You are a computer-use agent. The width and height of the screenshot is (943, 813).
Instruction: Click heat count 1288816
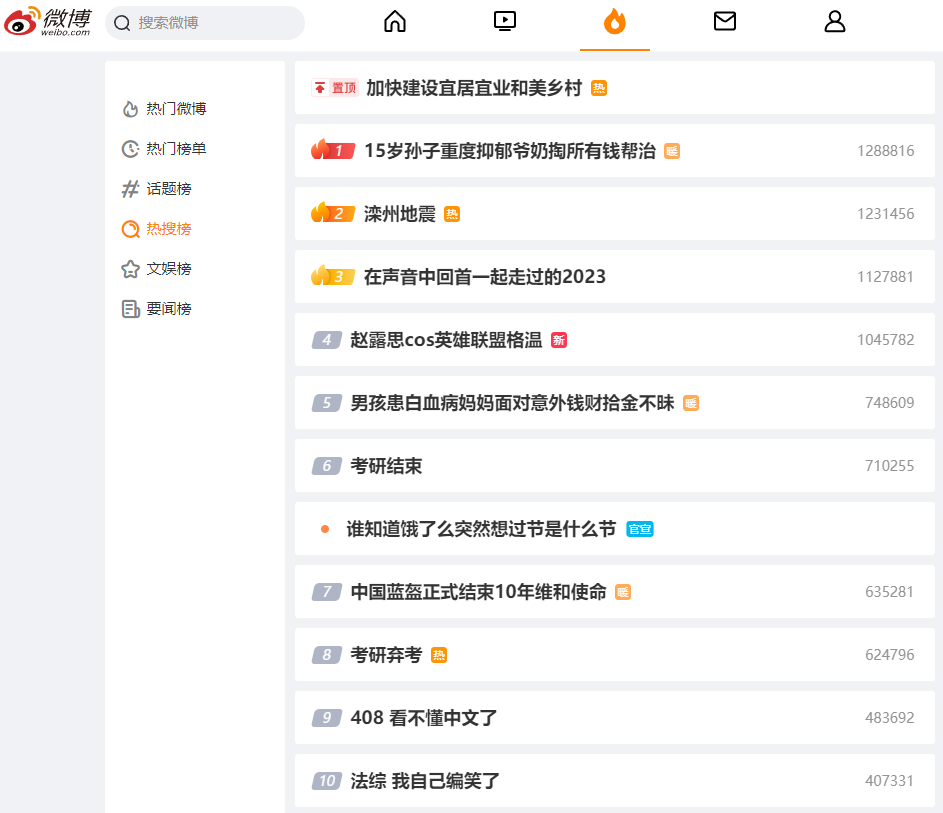pos(885,151)
